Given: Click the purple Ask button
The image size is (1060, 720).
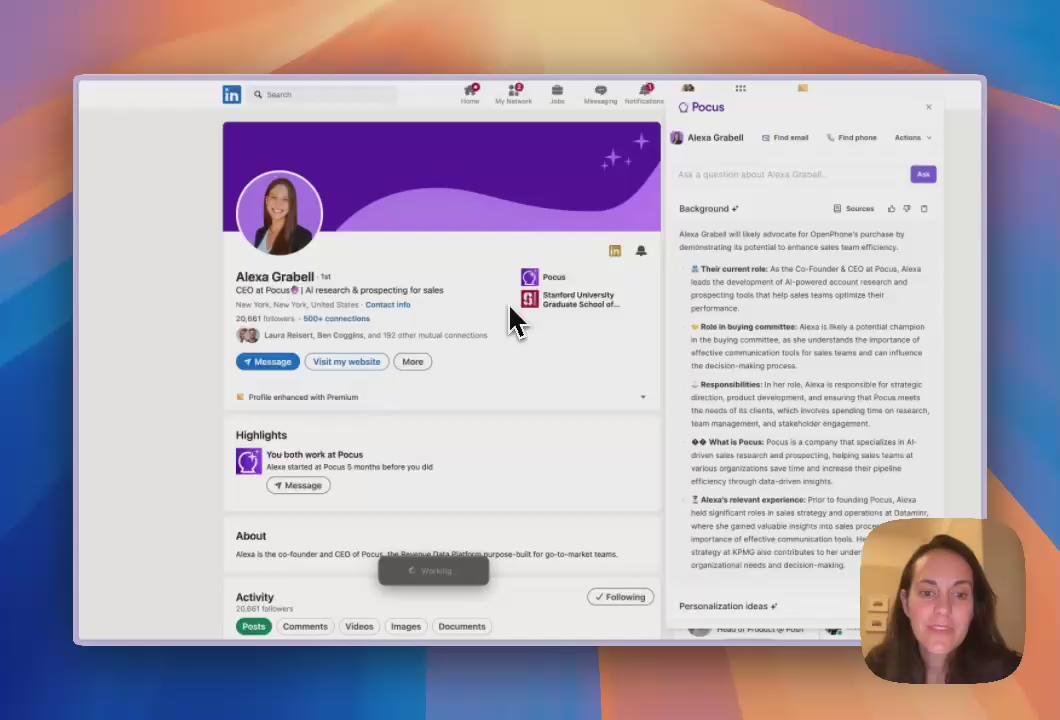Looking at the screenshot, I should coord(923,174).
